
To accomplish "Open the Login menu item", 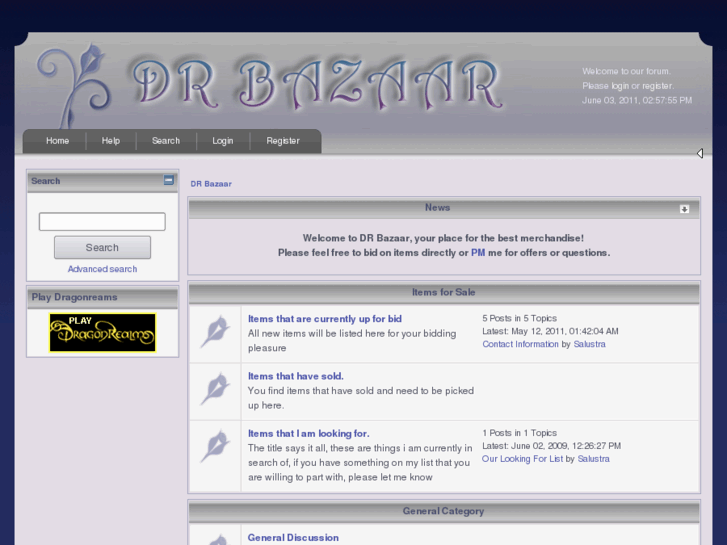I will click(x=223, y=141).
